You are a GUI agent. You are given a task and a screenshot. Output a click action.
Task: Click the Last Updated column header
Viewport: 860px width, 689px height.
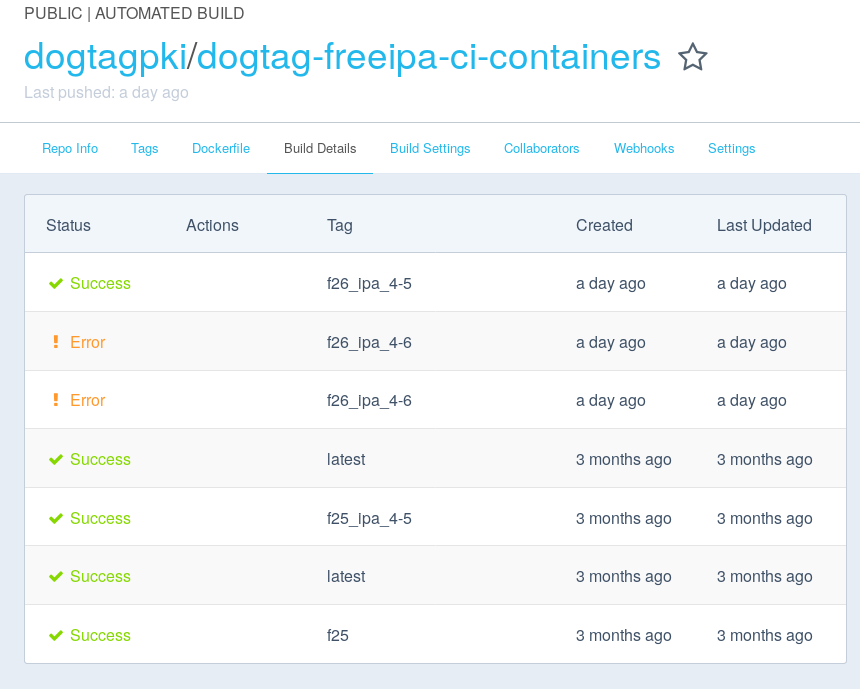click(764, 225)
